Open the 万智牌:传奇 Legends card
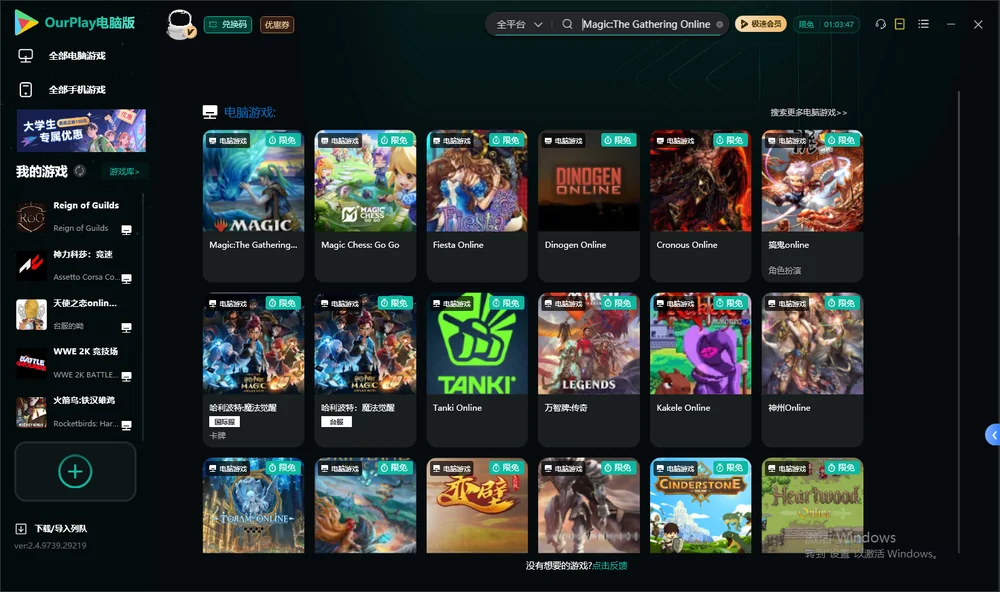 589,369
